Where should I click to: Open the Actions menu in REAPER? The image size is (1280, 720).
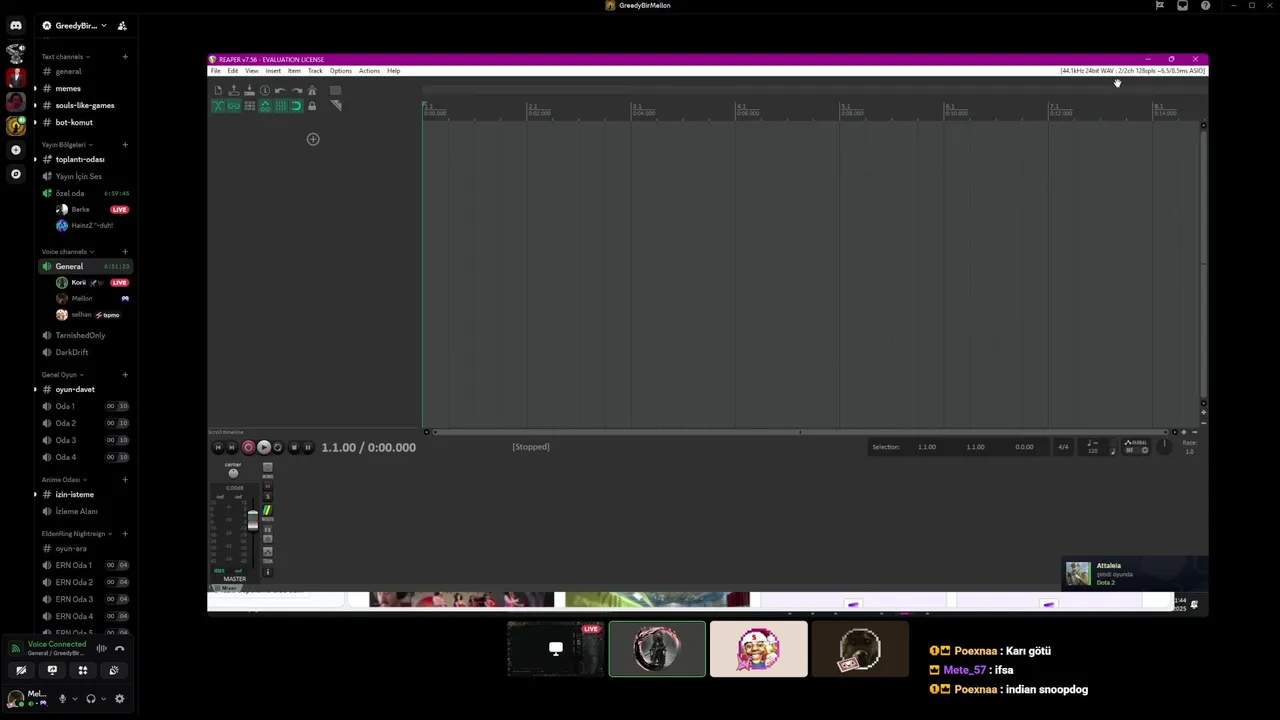[x=369, y=71]
